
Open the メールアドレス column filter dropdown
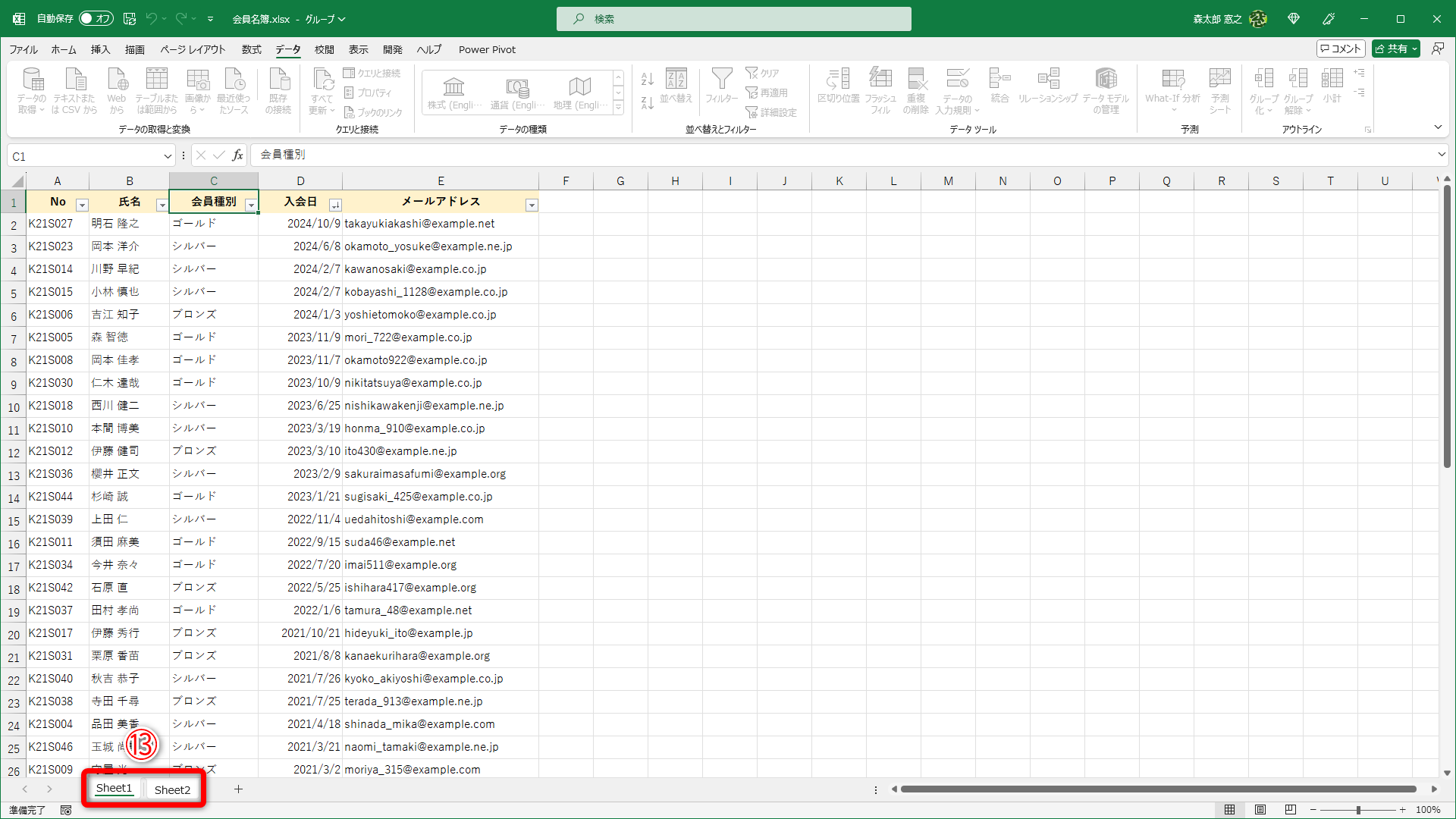tap(532, 205)
